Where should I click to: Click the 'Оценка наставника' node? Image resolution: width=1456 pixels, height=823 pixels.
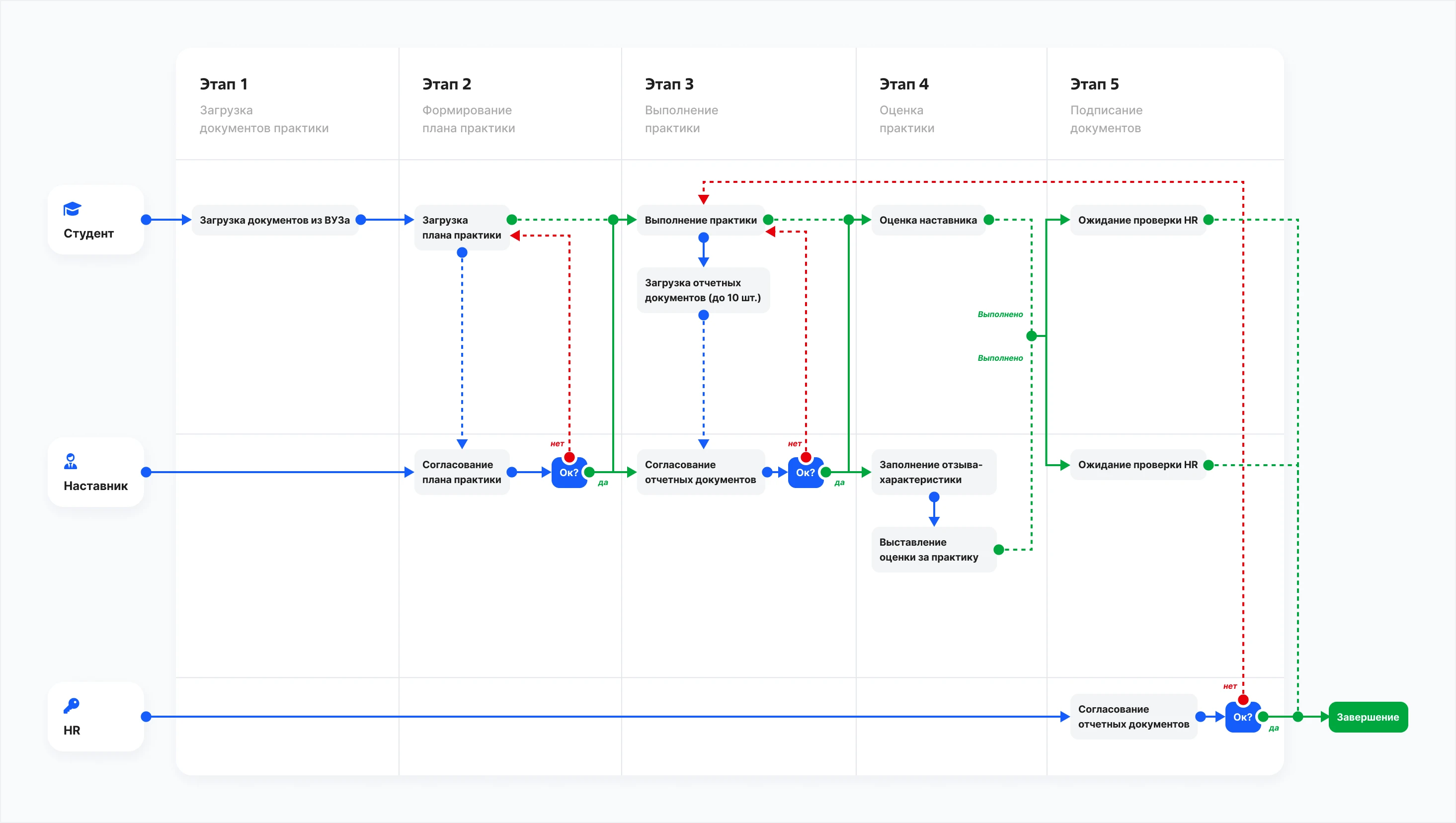[x=928, y=220]
